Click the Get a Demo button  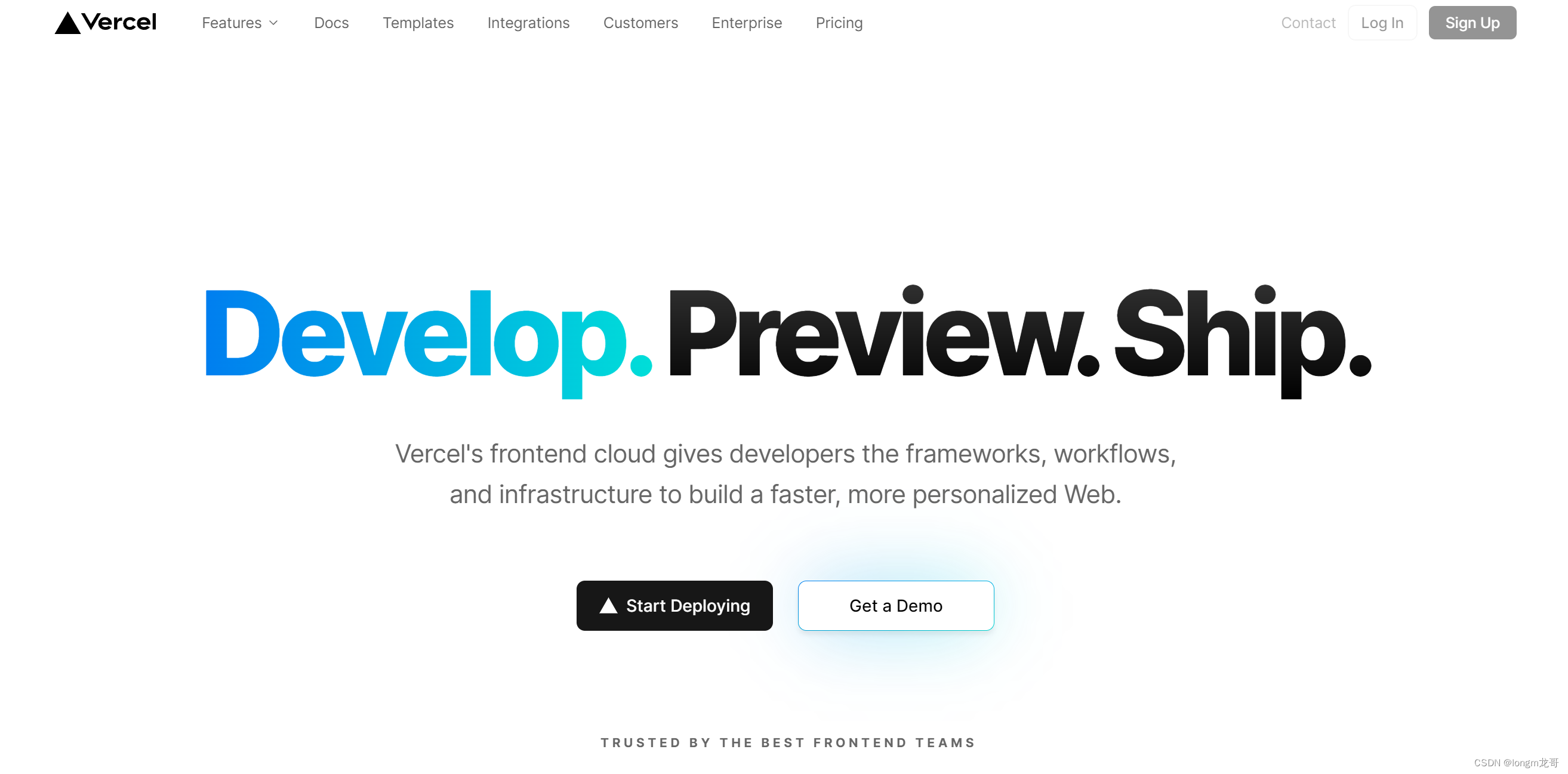pos(895,605)
